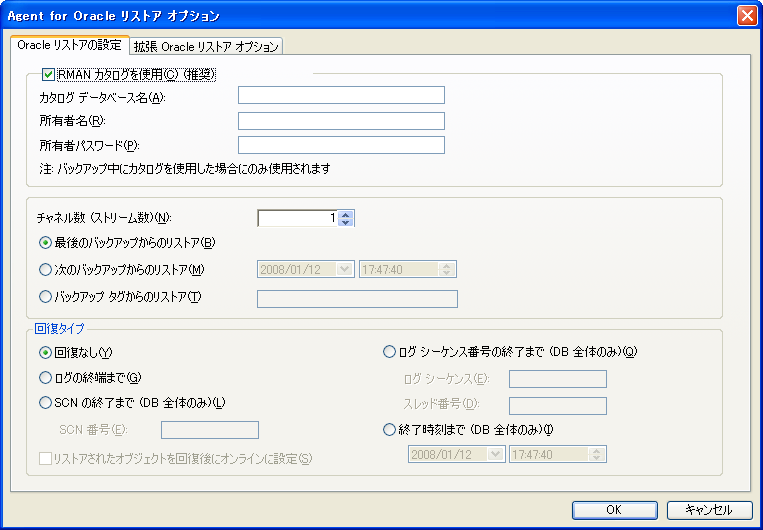Select 終了時刻まで radio button
Screen dimensions: 763x530
coord(389,430)
